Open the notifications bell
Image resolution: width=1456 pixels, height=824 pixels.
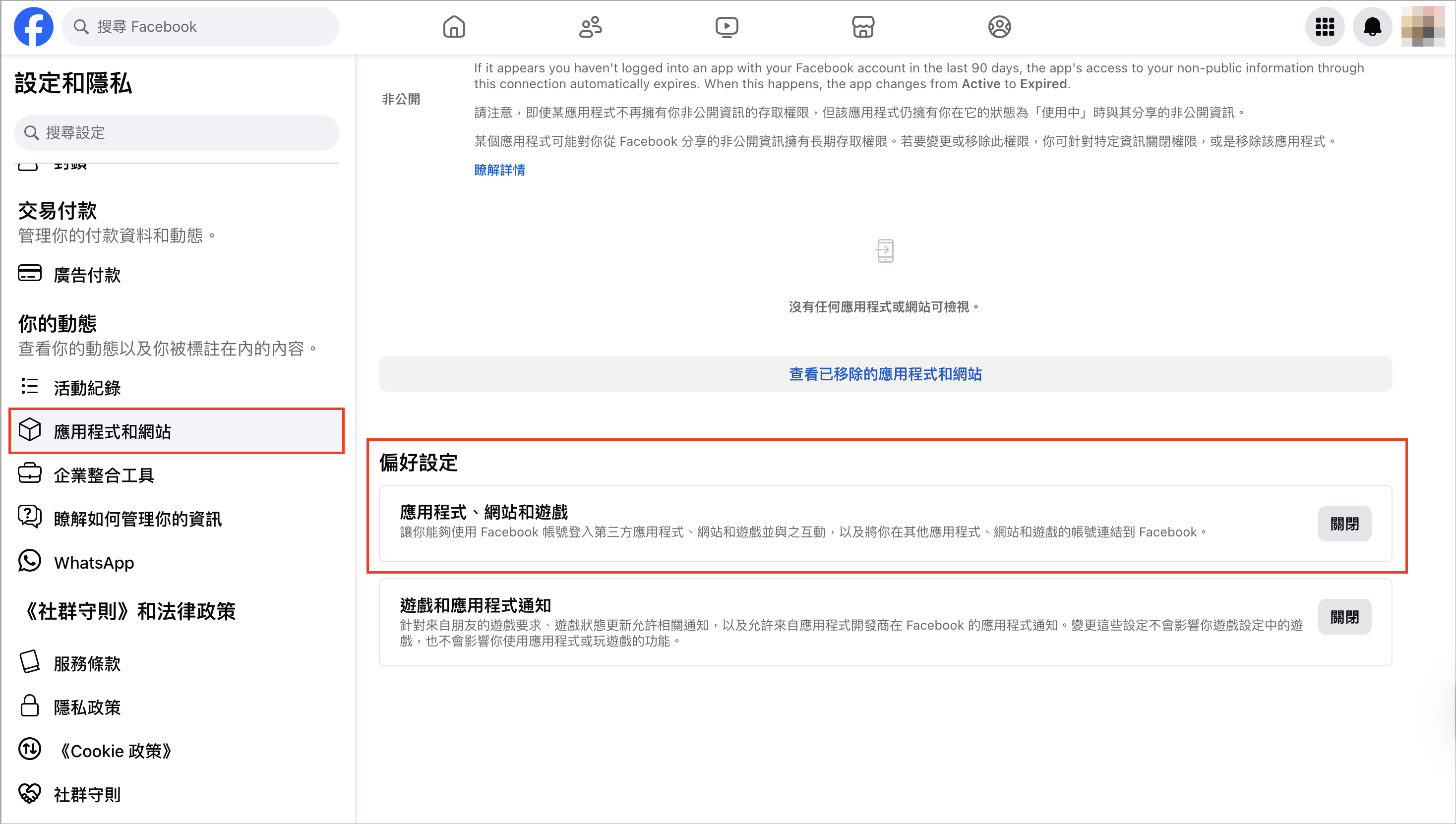tap(1372, 27)
